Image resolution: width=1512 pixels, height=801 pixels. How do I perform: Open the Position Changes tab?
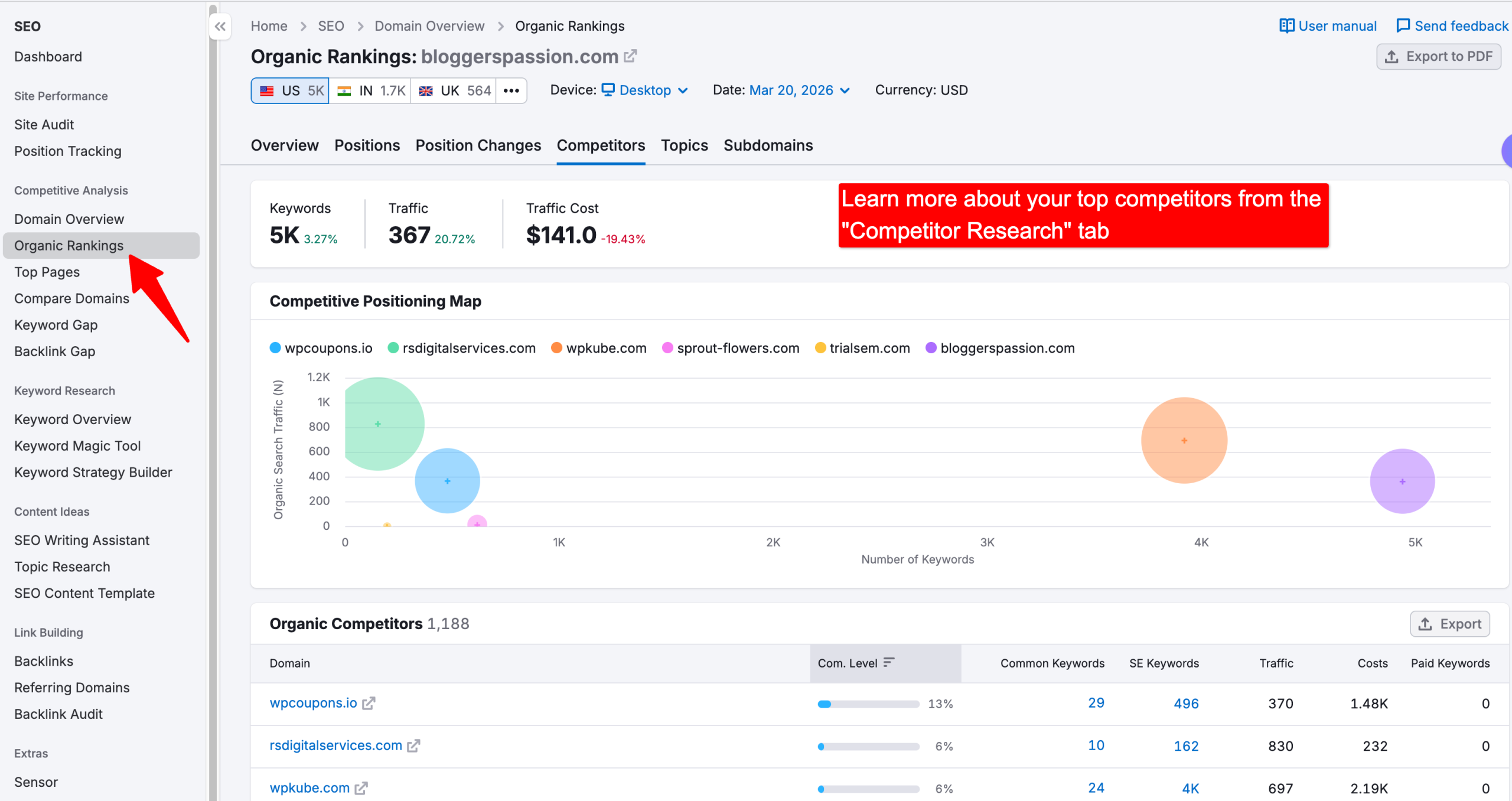click(478, 145)
